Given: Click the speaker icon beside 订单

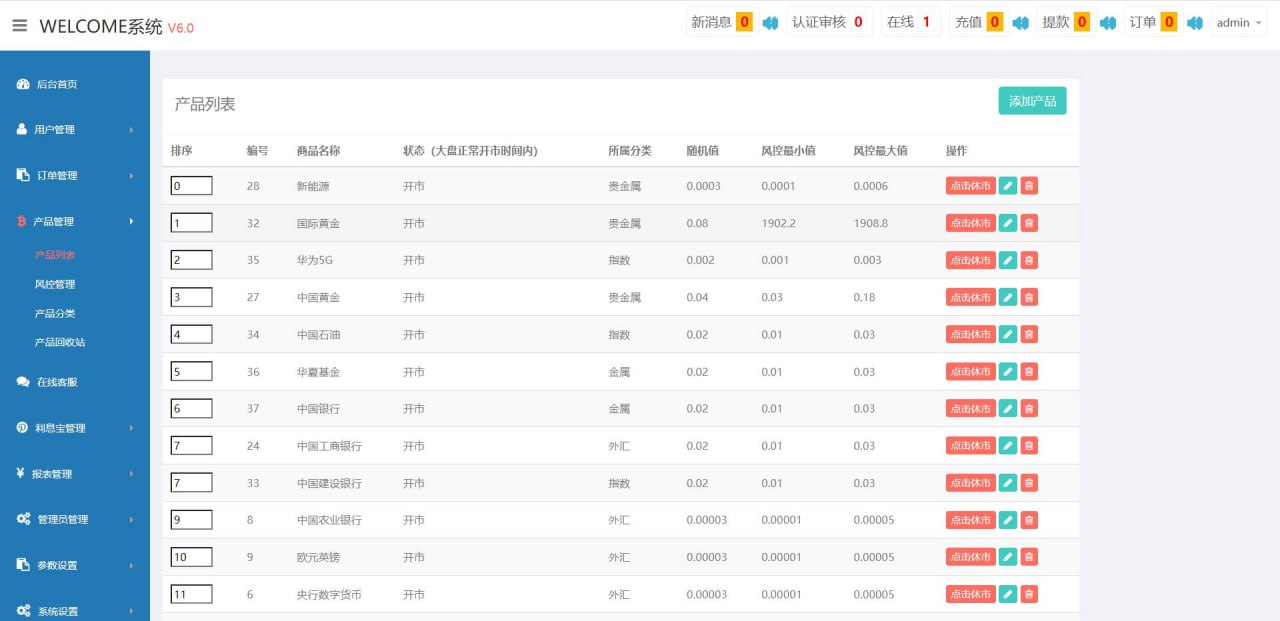Looking at the screenshot, I should (1195, 23).
